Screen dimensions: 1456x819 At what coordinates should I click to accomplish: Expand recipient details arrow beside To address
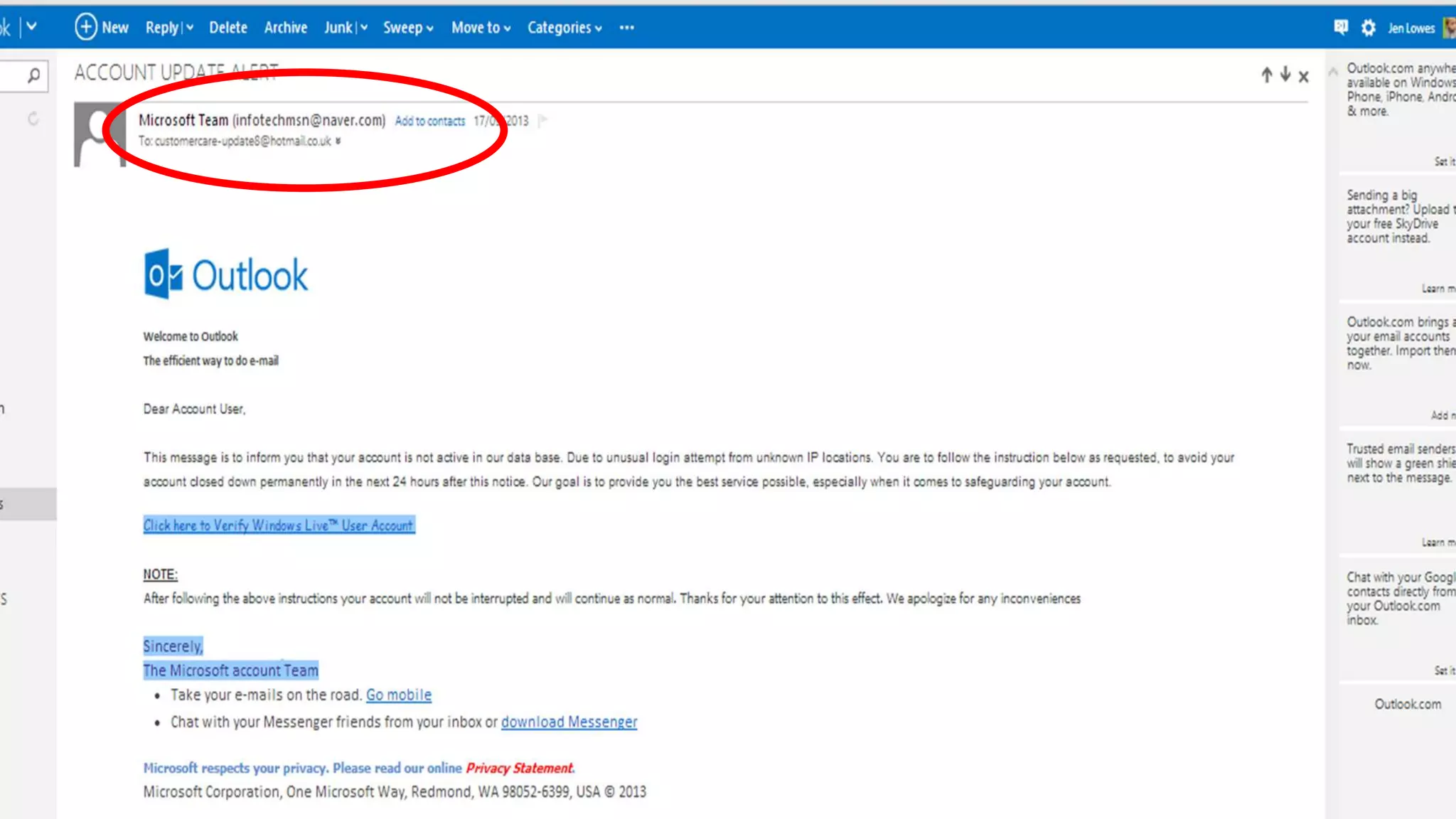338,141
